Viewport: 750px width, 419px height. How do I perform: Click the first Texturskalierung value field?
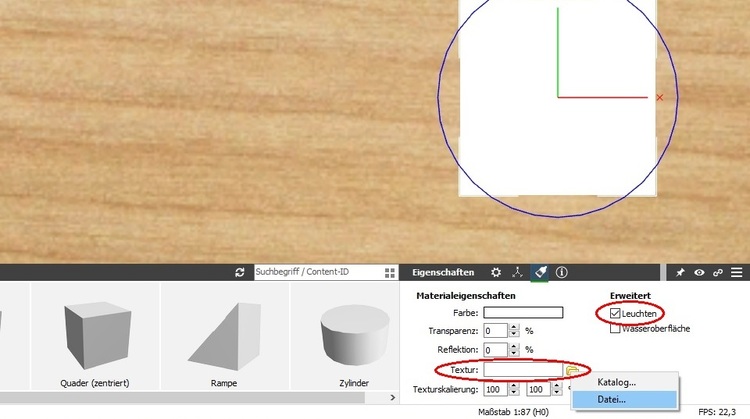point(496,389)
